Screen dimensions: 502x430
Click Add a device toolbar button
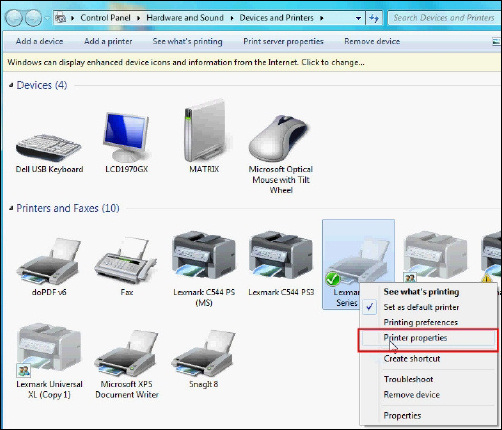click(x=39, y=41)
